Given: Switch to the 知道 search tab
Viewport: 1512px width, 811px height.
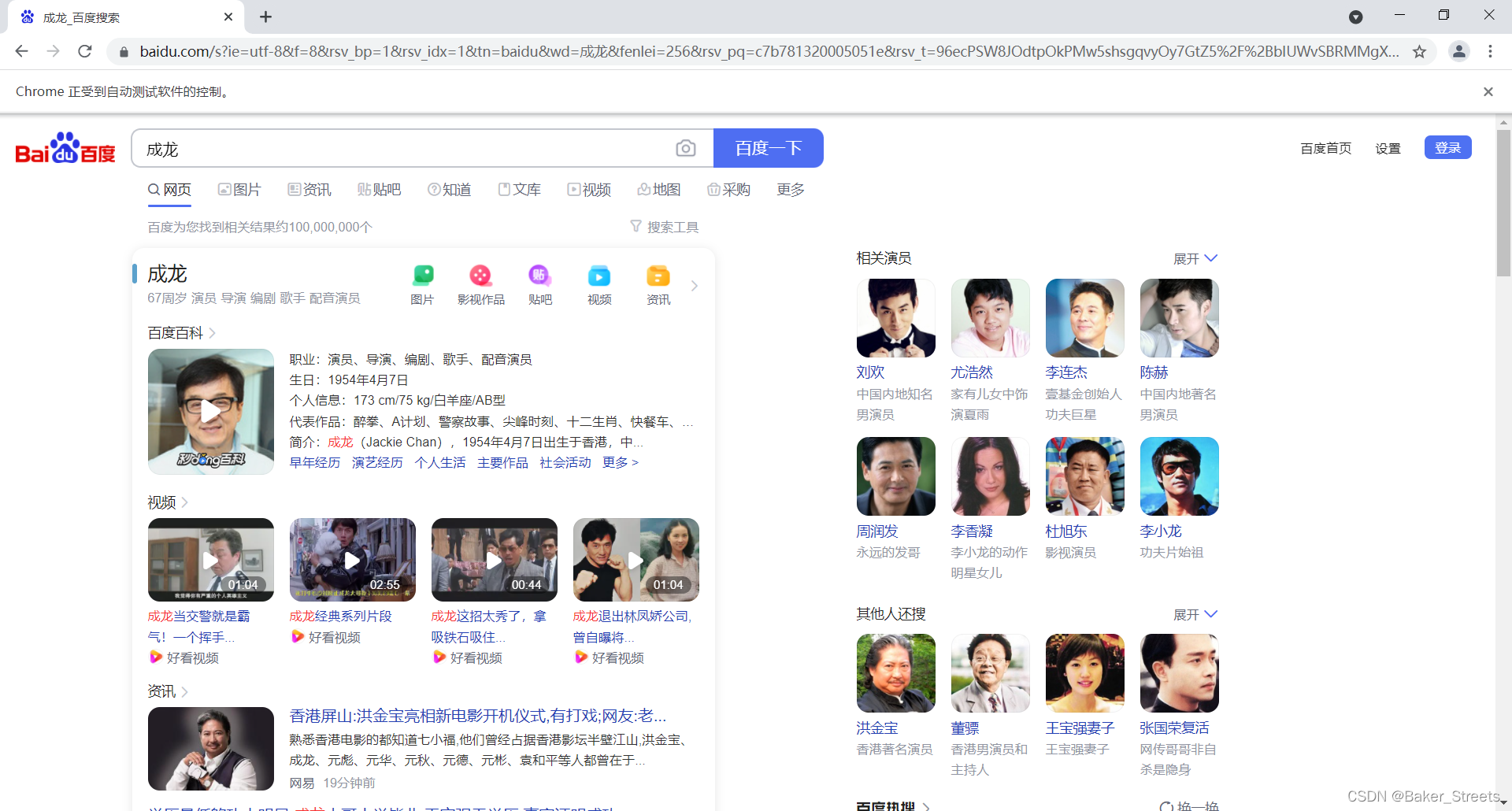Looking at the screenshot, I should click(449, 190).
